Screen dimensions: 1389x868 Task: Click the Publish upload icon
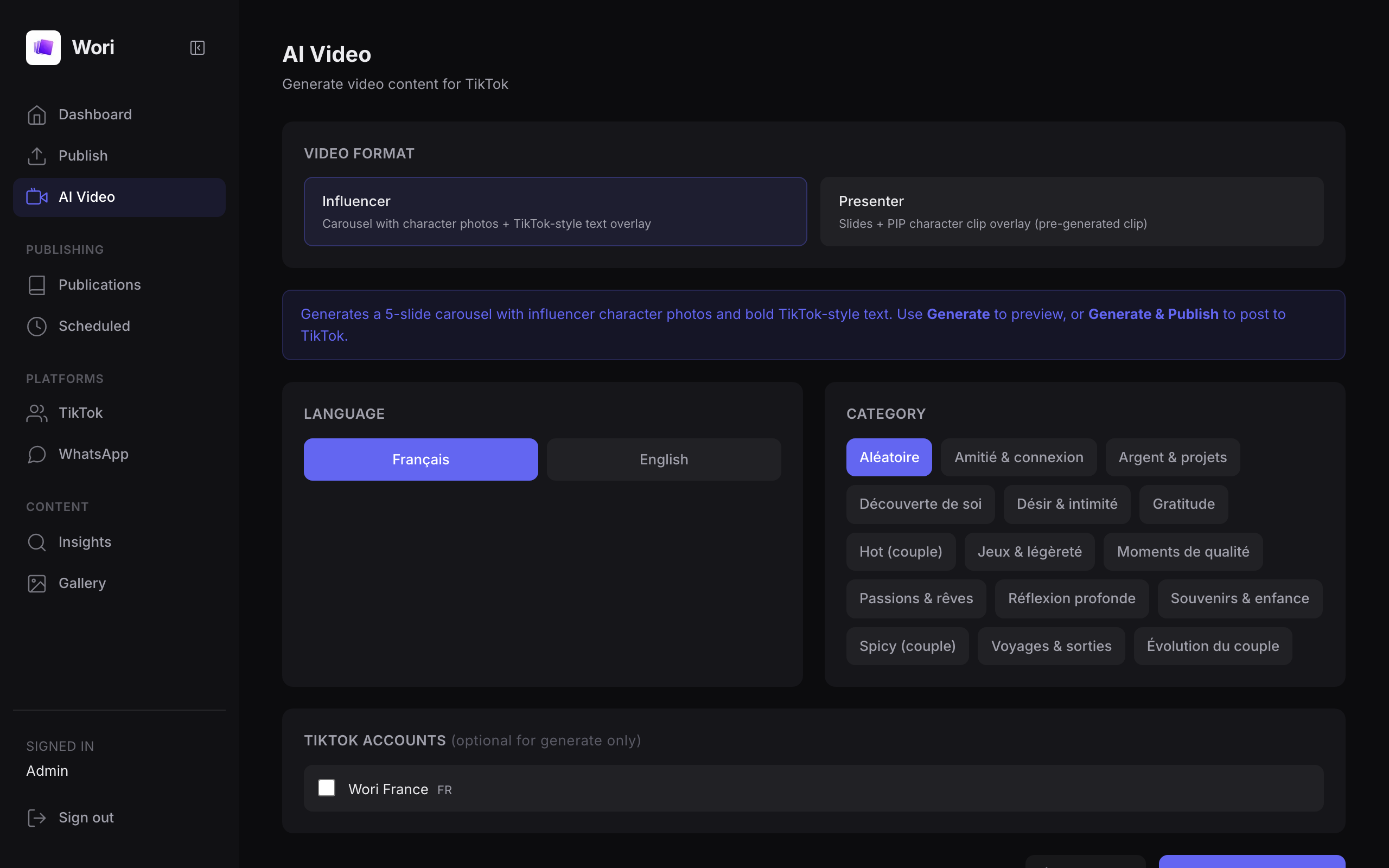pos(37,156)
